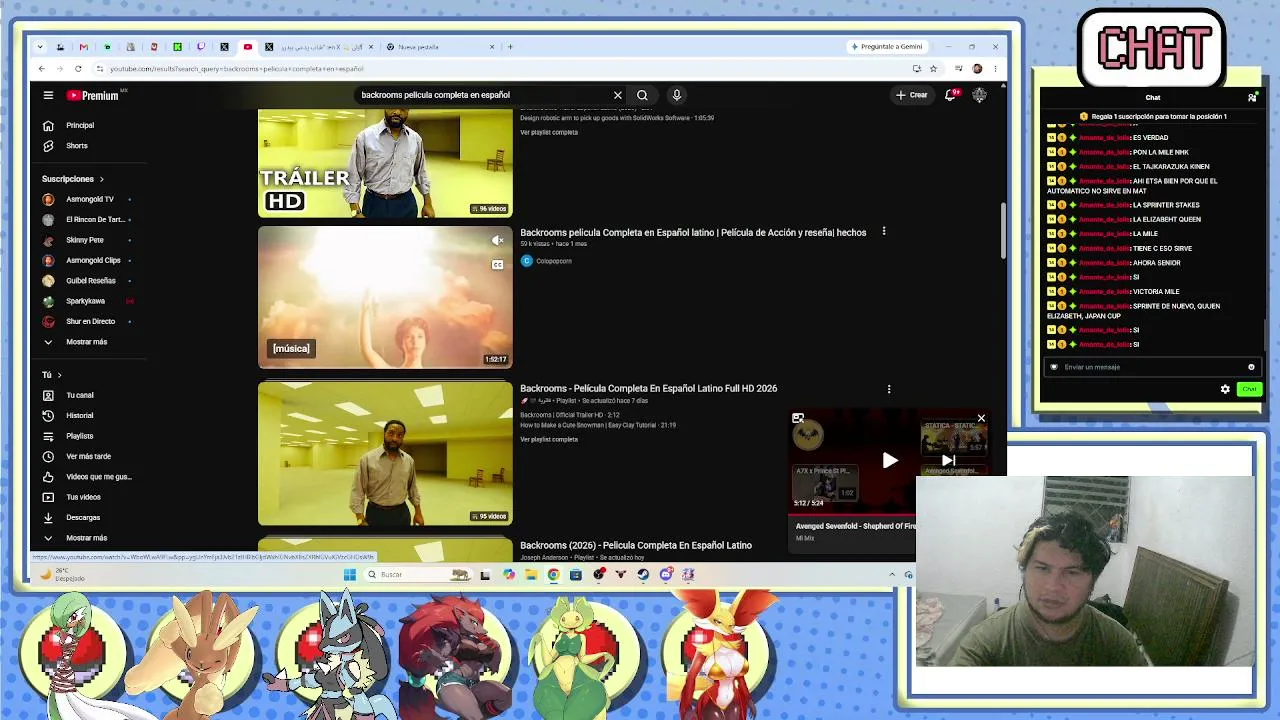Open the tab search dropdown arrow

click(x=39, y=47)
